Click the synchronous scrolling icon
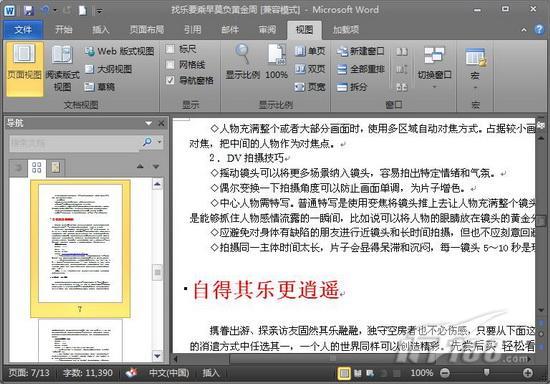The image size is (550, 384). 402,69
